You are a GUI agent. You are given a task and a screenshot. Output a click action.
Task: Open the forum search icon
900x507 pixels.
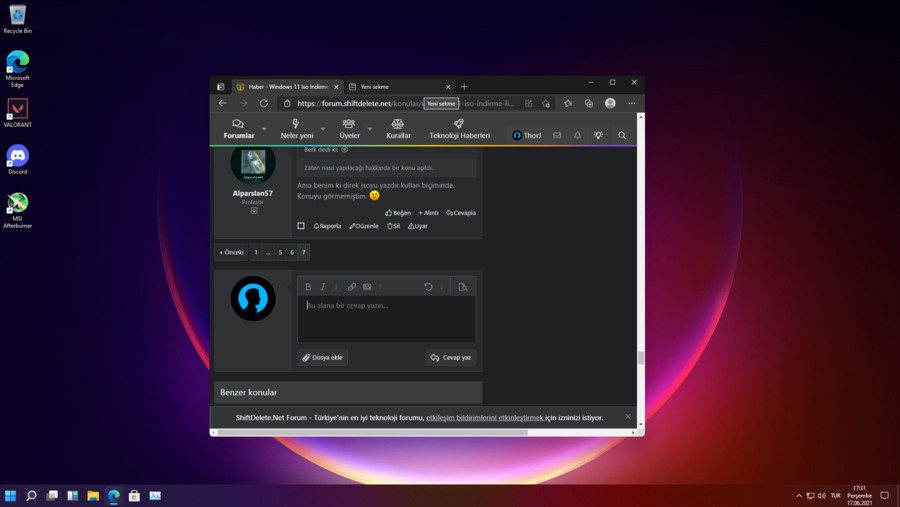pyautogui.click(x=622, y=135)
